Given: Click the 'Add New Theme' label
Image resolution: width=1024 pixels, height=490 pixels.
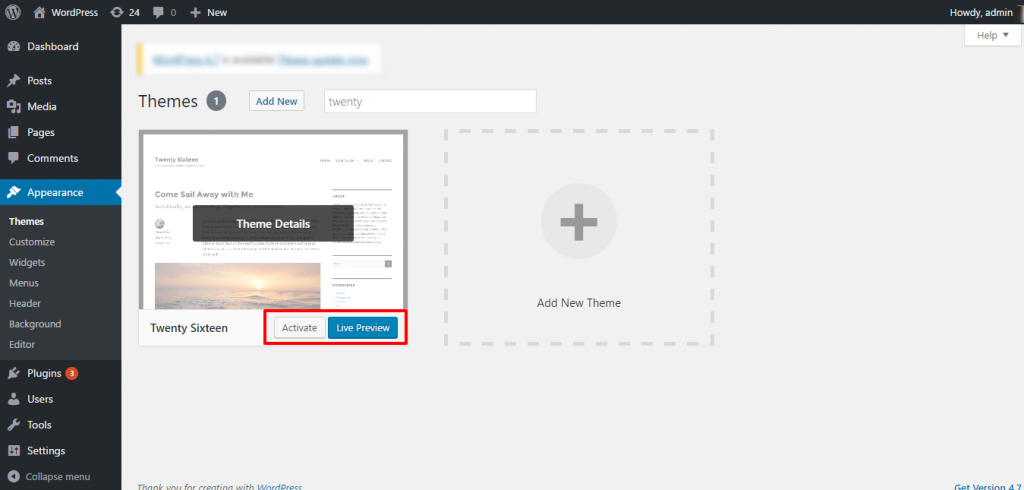Looking at the screenshot, I should (579, 303).
